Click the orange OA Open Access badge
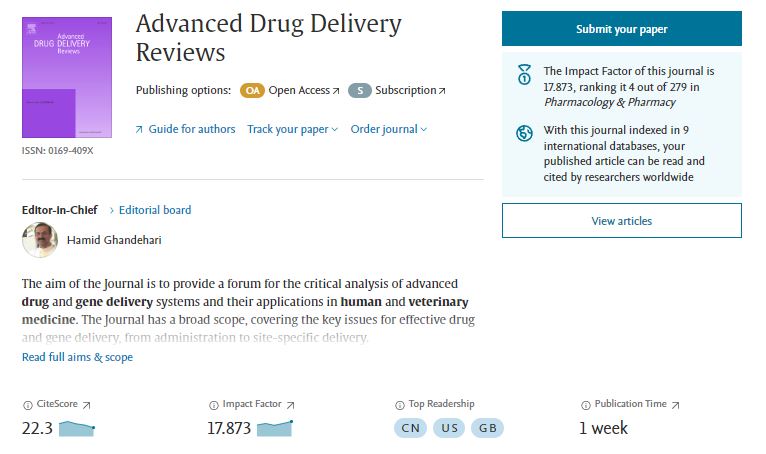This screenshot has width=766, height=454. point(252,90)
